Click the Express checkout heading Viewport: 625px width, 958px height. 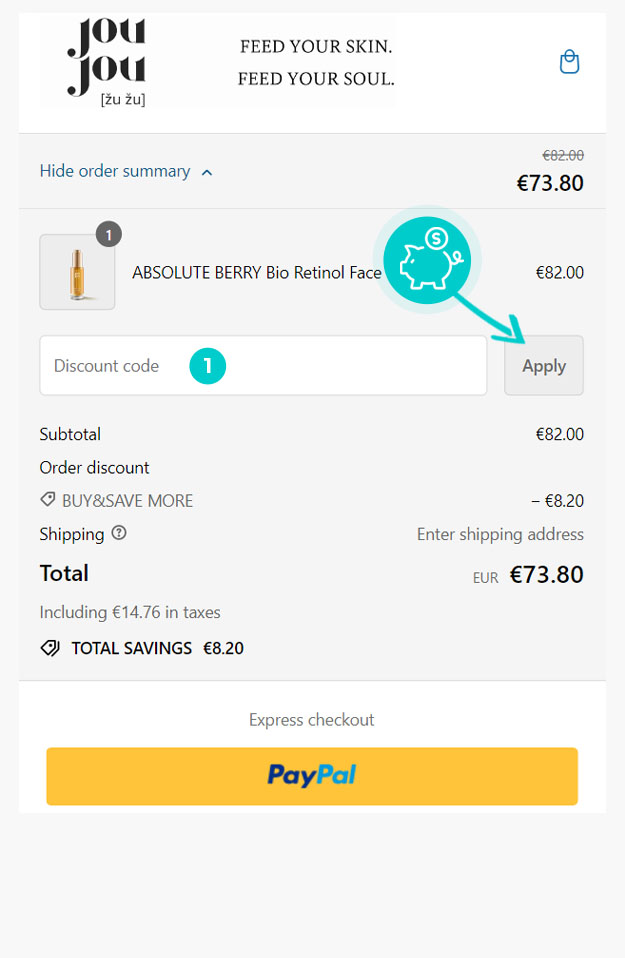point(312,720)
